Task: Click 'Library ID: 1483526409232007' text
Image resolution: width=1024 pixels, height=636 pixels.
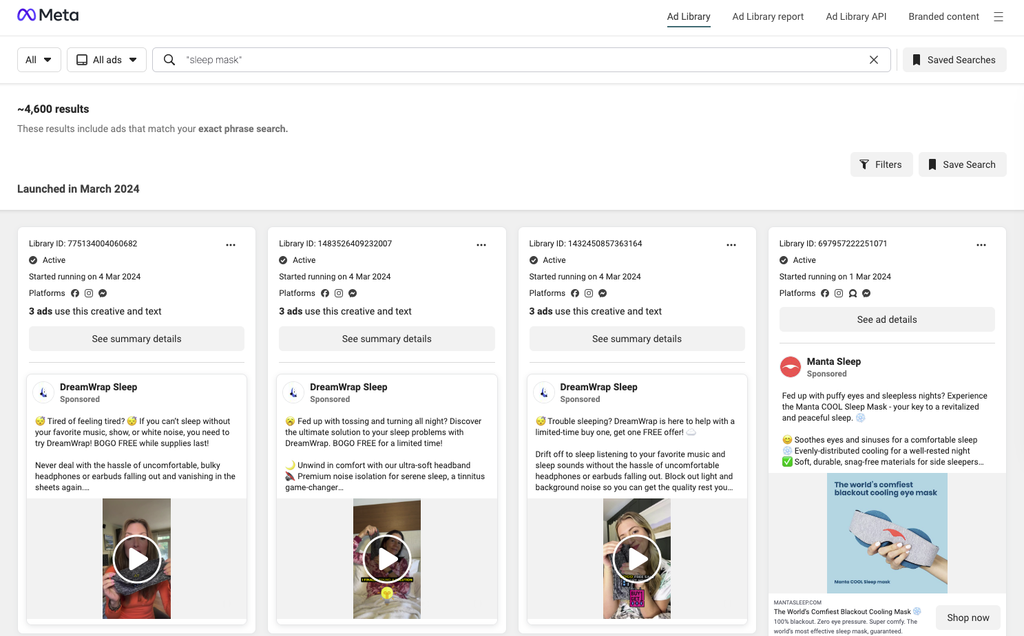Action: pos(335,244)
